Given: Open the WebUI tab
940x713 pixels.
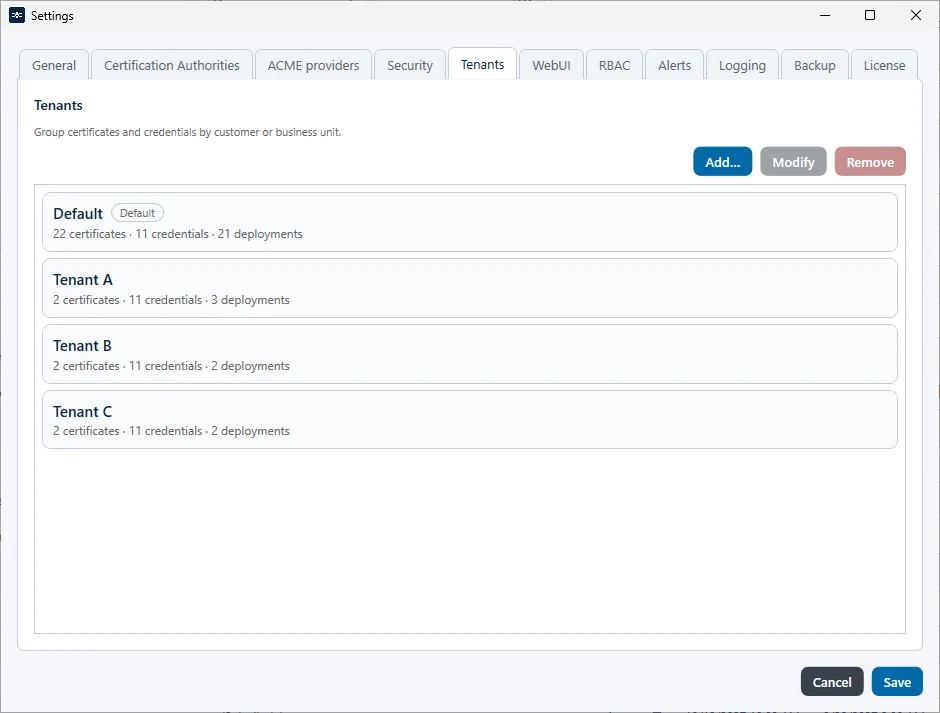Looking at the screenshot, I should (551, 65).
